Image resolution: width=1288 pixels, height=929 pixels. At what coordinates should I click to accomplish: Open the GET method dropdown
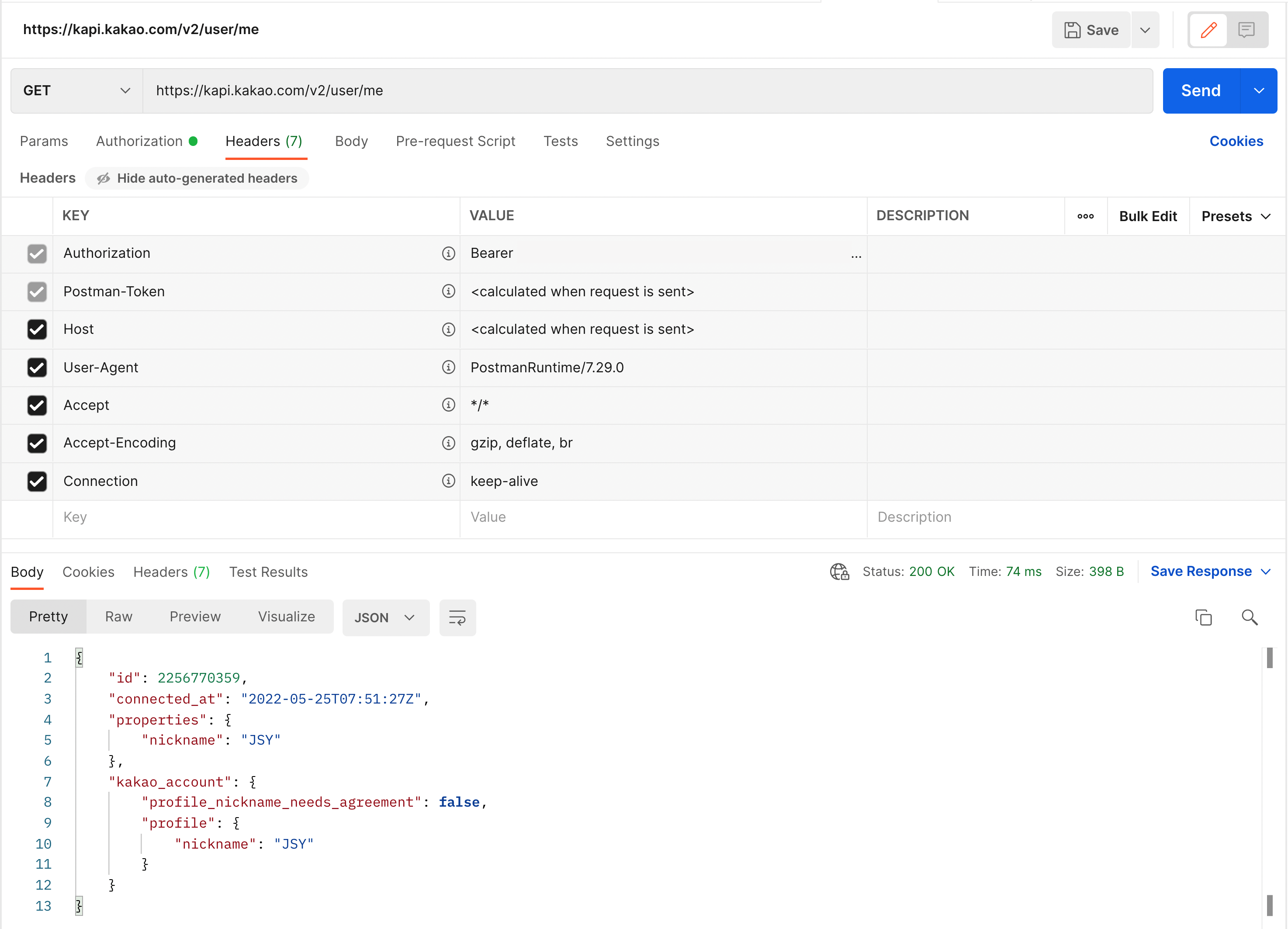[x=76, y=91]
